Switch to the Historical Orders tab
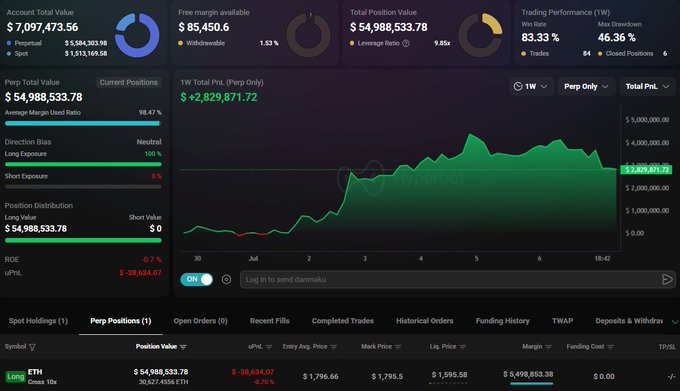Viewport: 680px width, 391px height. point(425,321)
